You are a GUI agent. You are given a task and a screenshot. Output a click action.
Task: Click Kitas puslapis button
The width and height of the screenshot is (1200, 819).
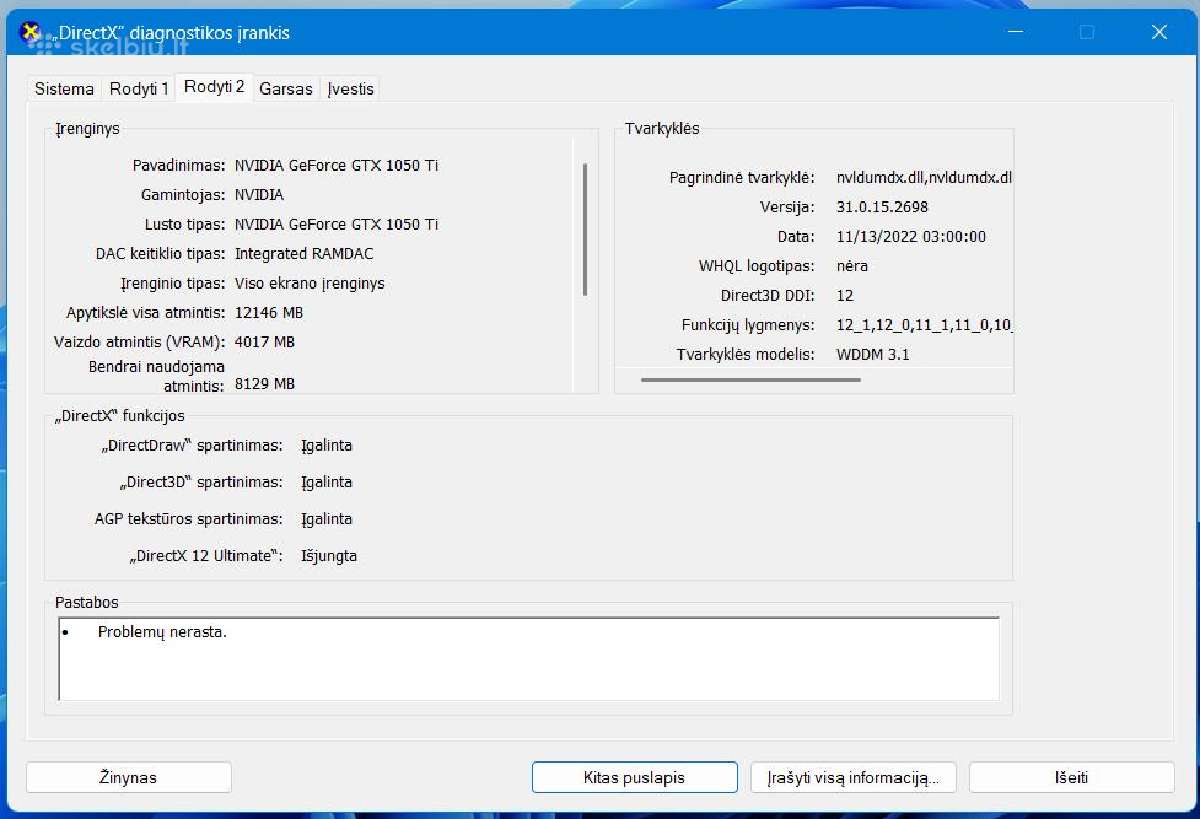click(x=634, y=777)
